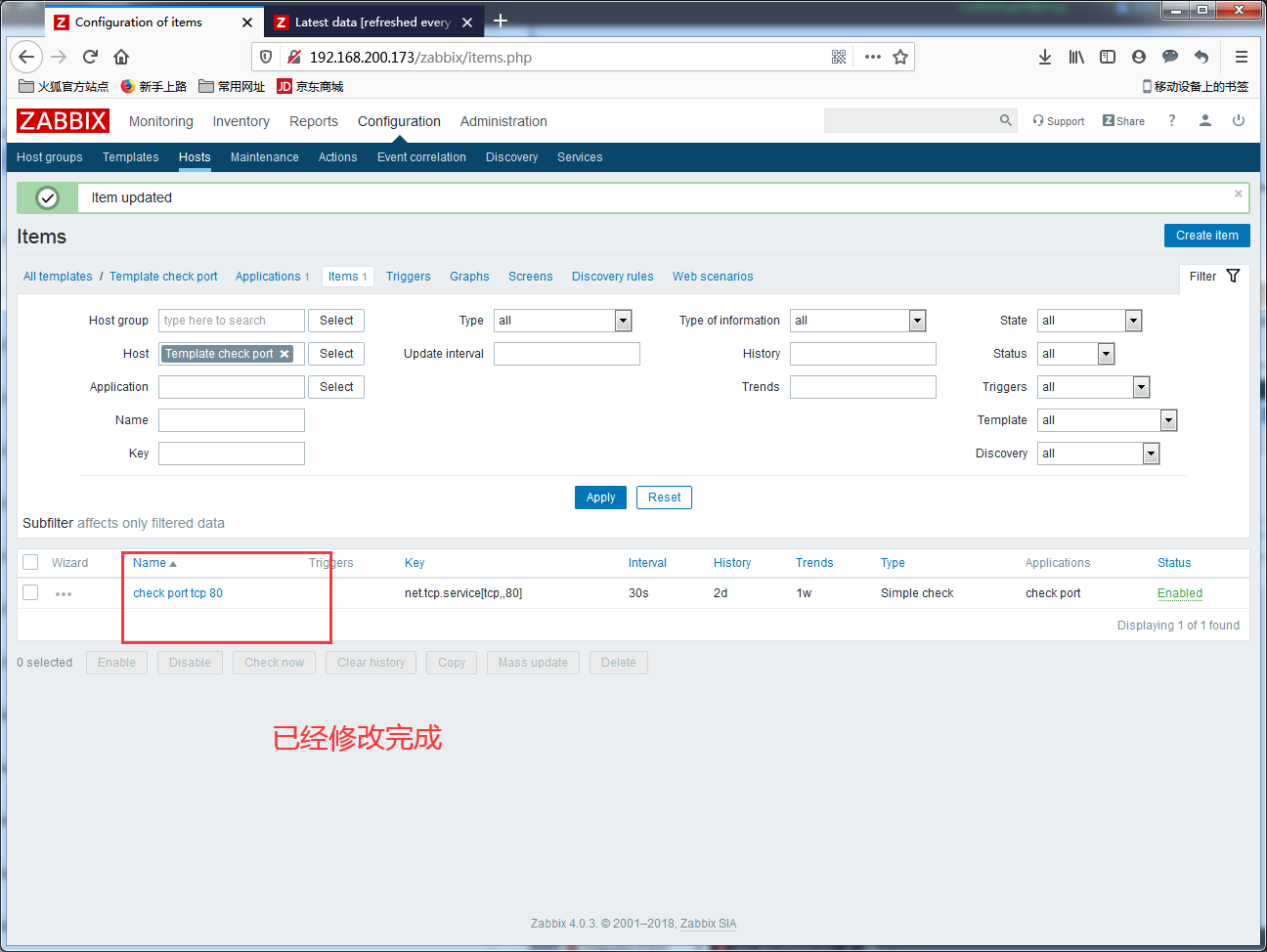Toggle the Enabled status link
Screen dimensions: 1267x952
[1180, 593]
